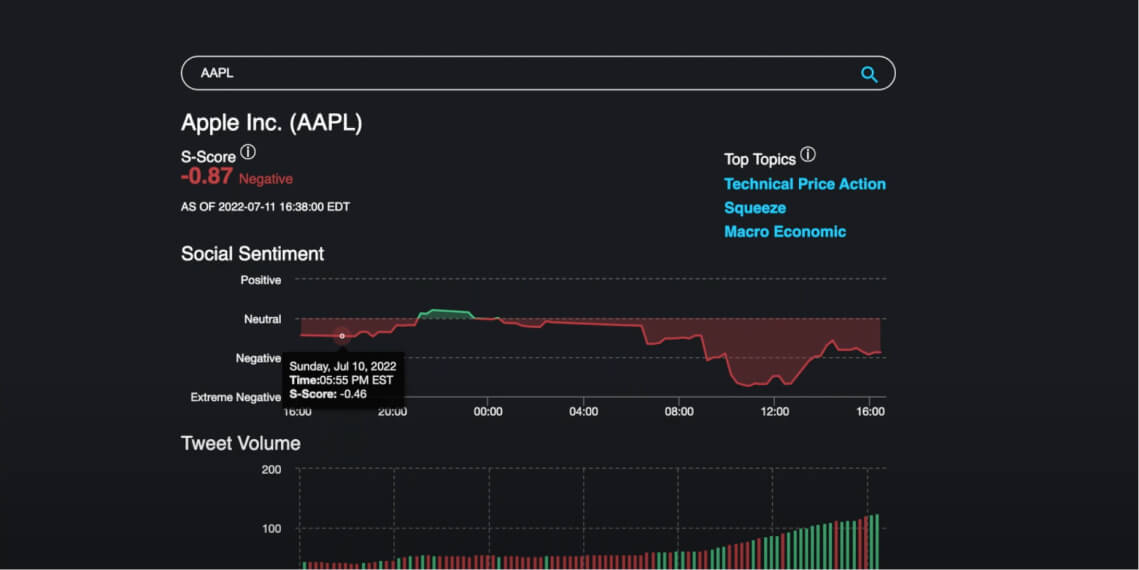This screenshot has width=1139, height=570.
Task: Click the AS OF 2022-07-11 timestamp
Action: pos(265,207)
